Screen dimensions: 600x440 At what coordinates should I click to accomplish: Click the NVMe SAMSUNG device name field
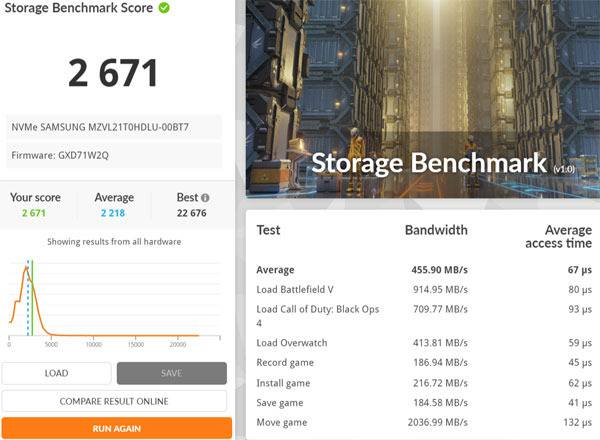(x=116, y=127)
